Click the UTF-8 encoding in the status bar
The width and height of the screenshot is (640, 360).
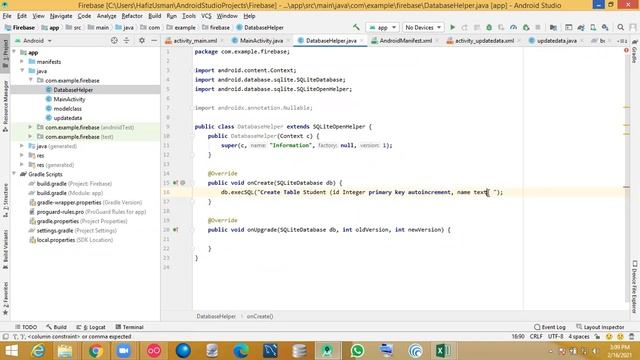click(556, 337)
